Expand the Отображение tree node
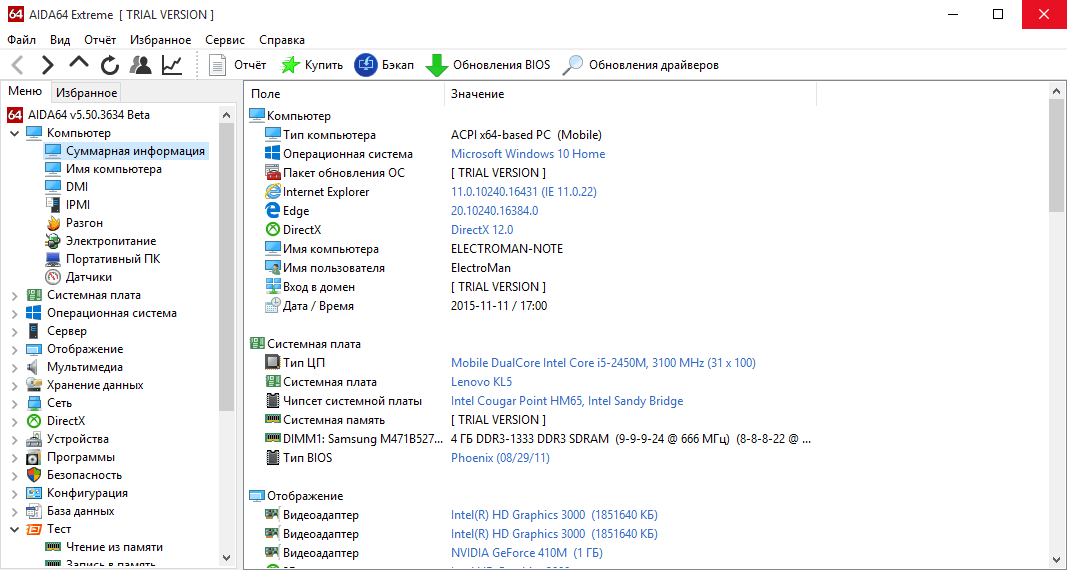The image size is (1067, 570). pyautogui.click(x=14, y=350)
